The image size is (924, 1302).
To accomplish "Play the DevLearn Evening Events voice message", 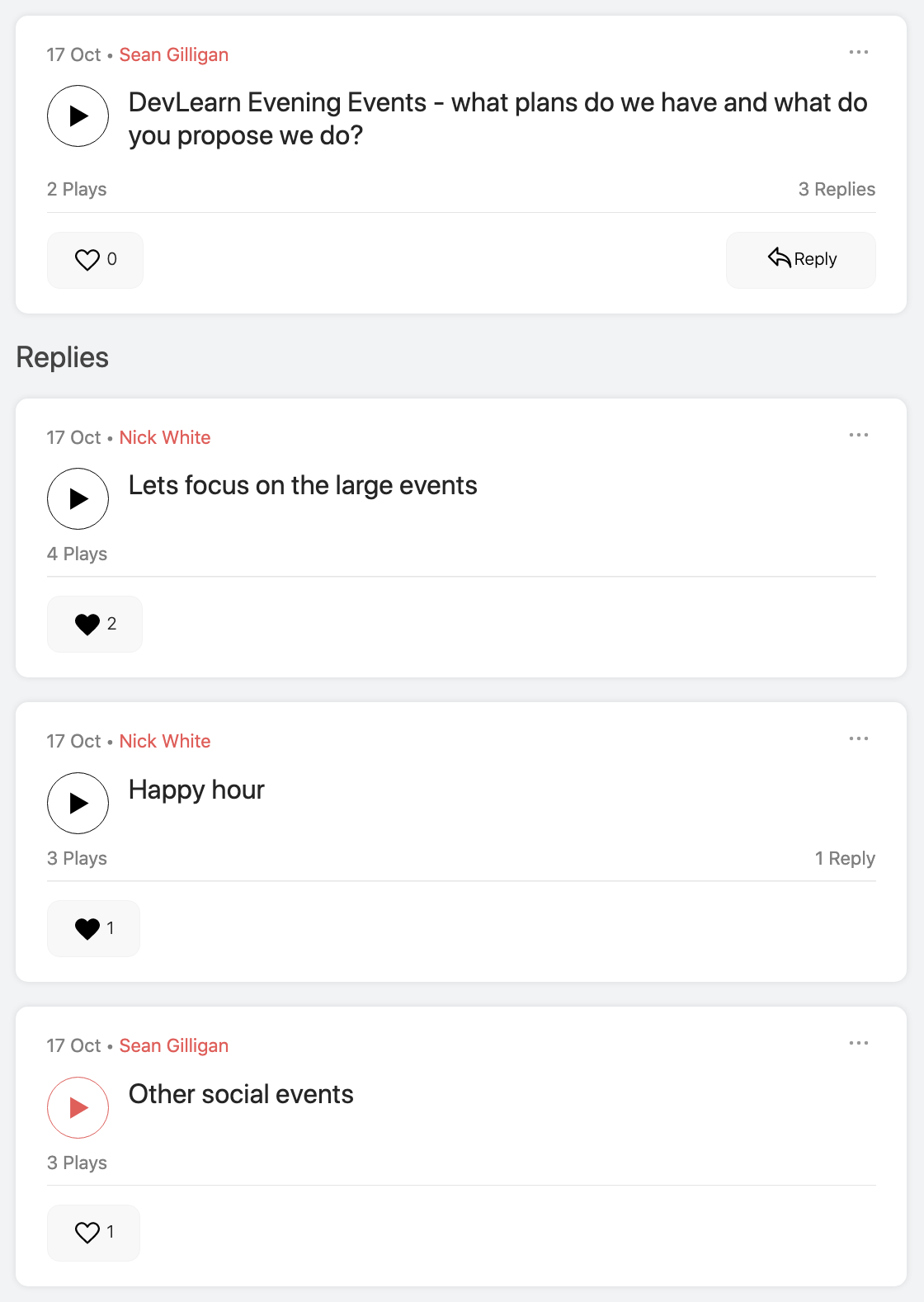I will tap(78, 116).
